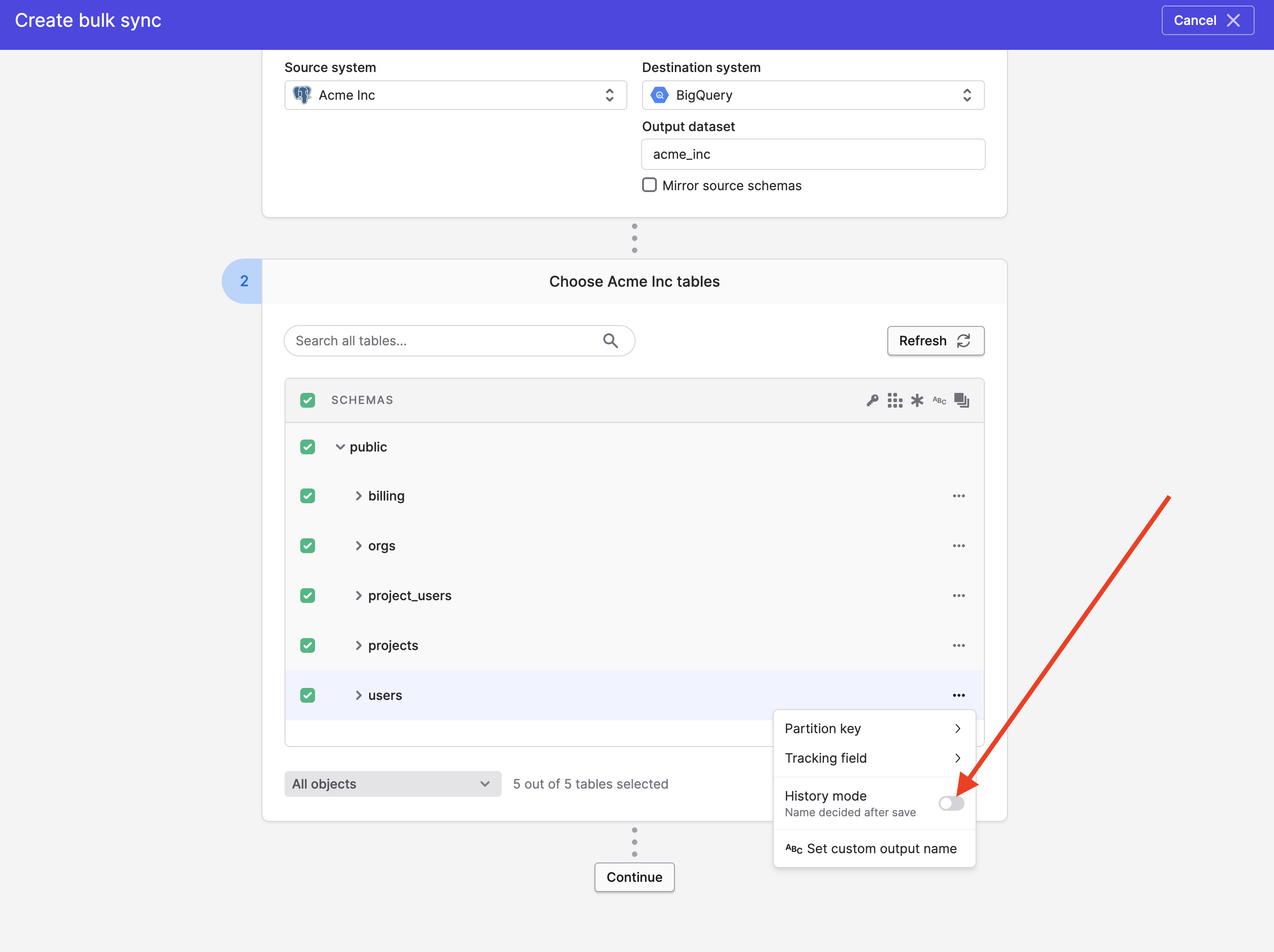This screenshot has height=952, width=1274.
Task: Cancel the bulk sync creation
Action: tap(1207, 21)
